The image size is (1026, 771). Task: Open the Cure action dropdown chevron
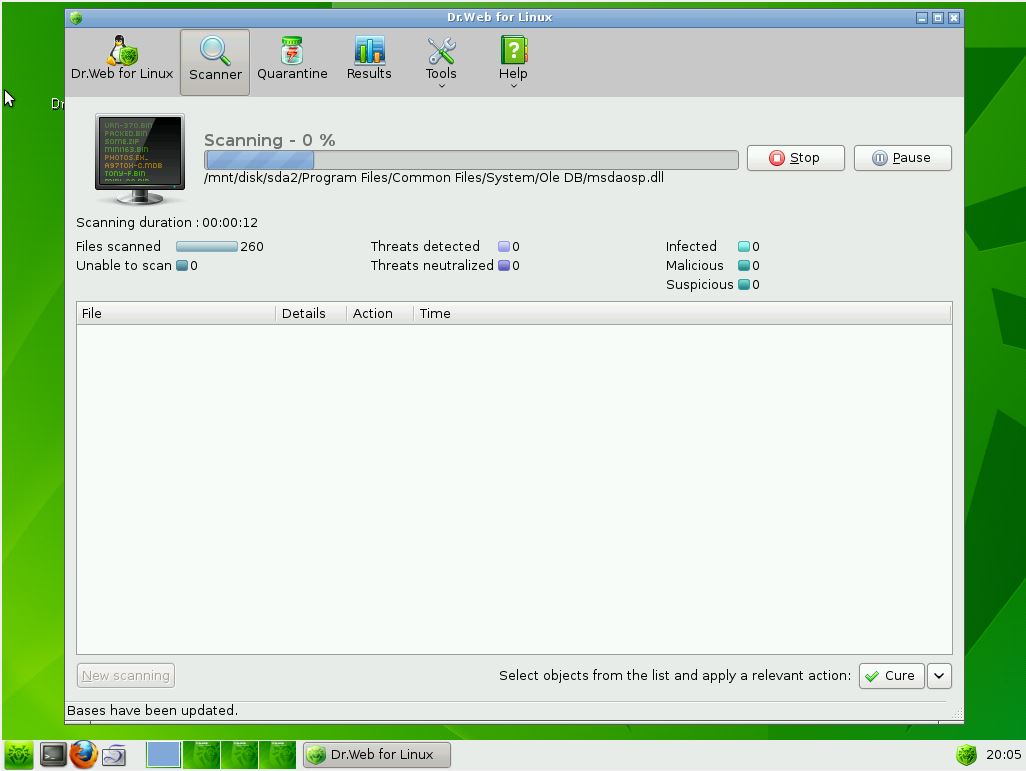coord(938,676)
